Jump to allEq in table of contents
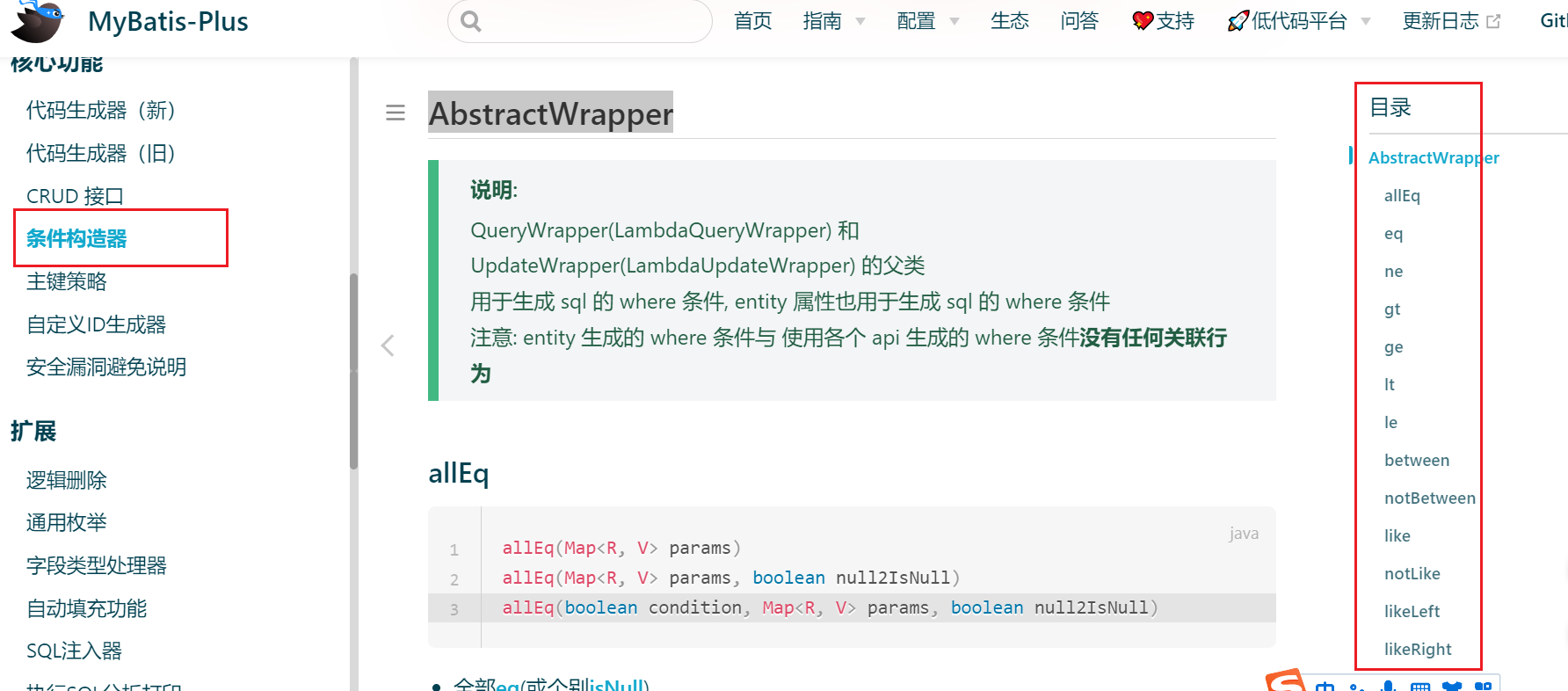 tap(1402, 195)
